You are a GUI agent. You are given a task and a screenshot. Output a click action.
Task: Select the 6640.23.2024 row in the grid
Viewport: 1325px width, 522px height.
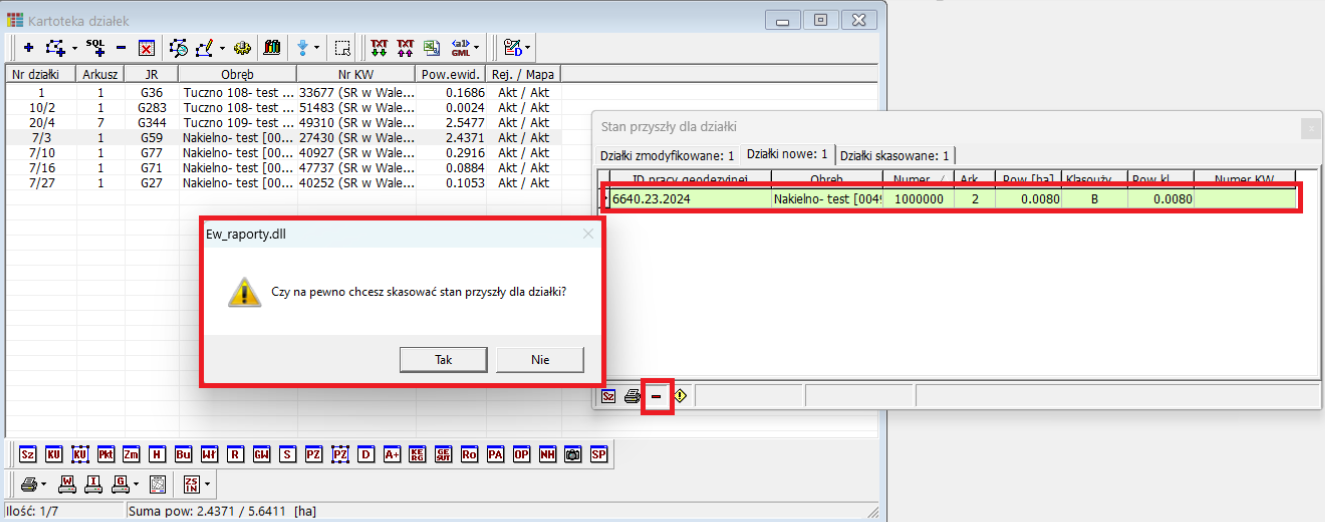[690, 198]
